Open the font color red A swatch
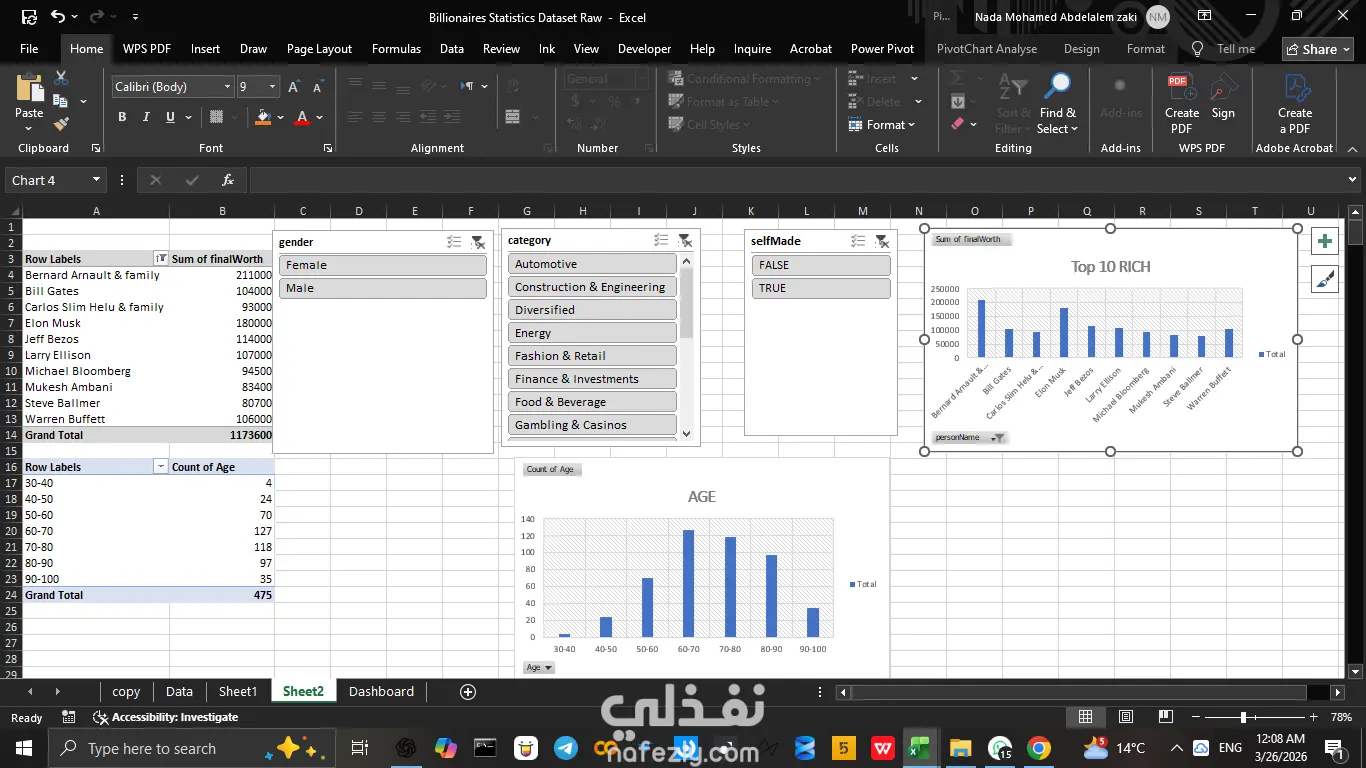 [302, 117]
